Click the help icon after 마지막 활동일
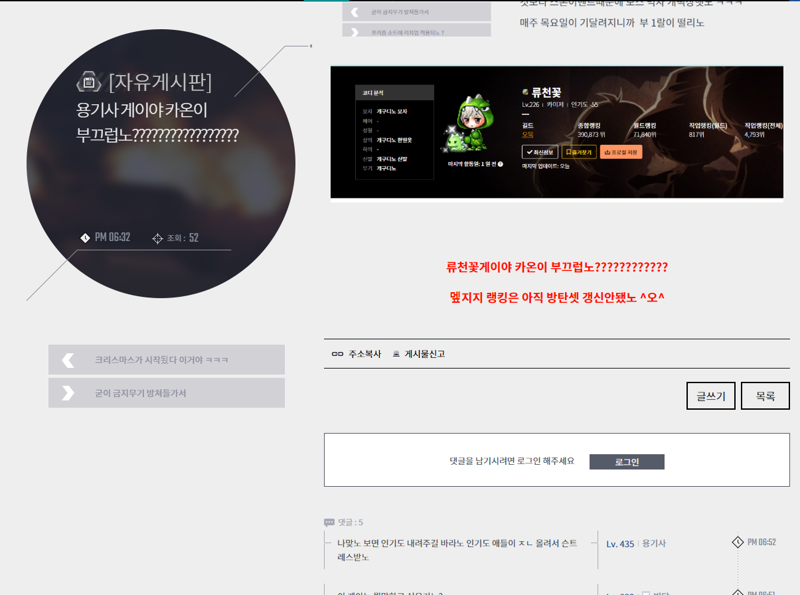The width and height of the screenshot is (800, 595). click(x=501, y=164)
